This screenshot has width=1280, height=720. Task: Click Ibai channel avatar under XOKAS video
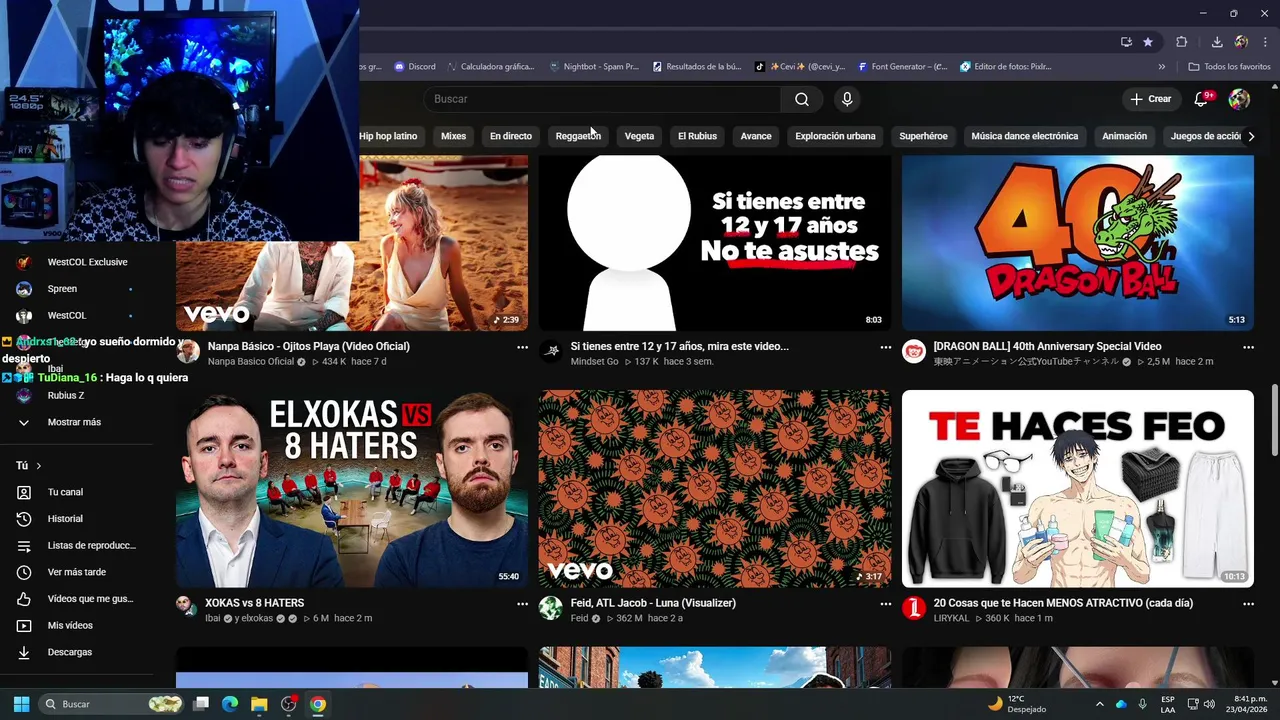[x=185, y=605]
